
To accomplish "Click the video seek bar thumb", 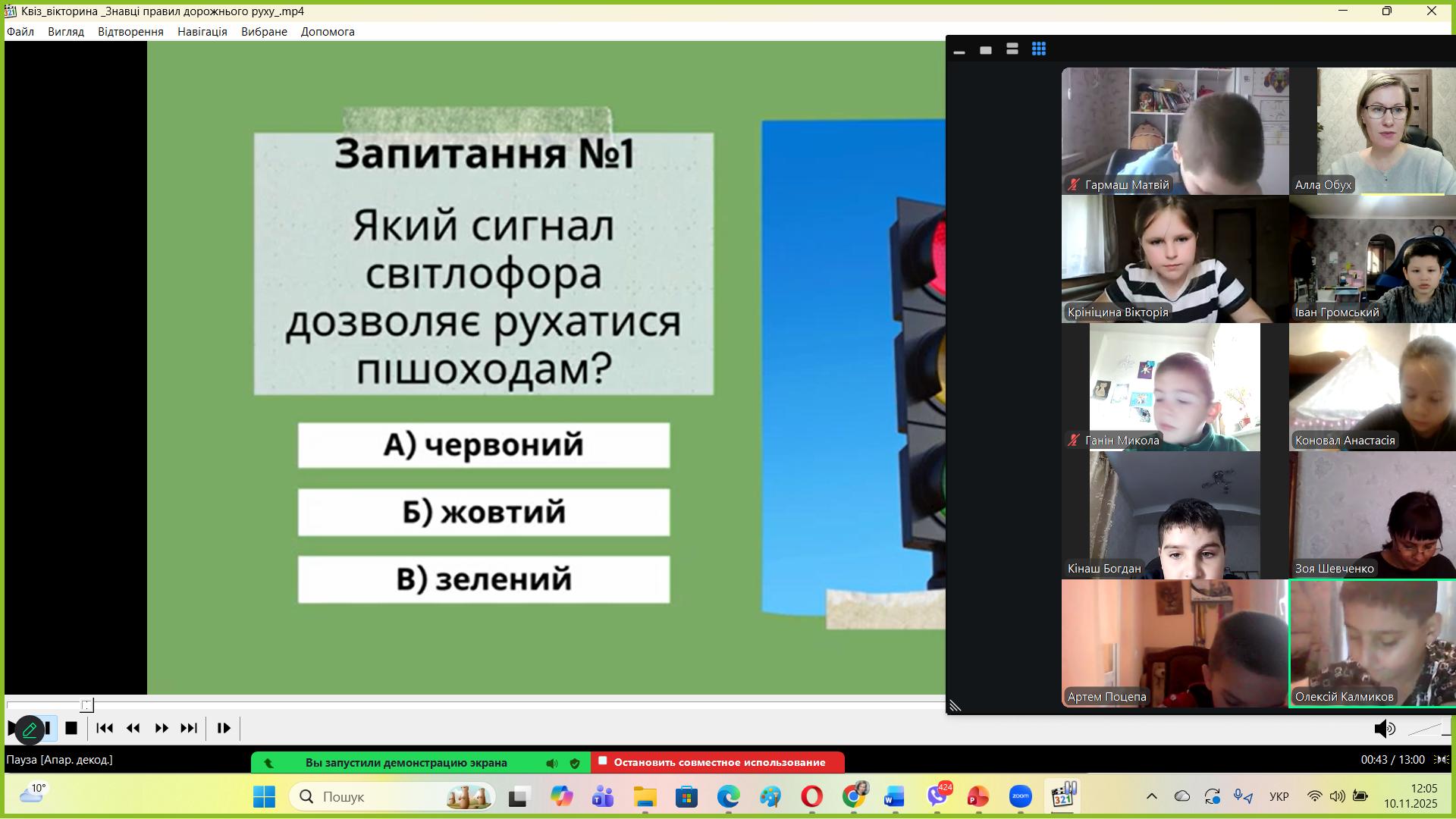I will point(86,705).
